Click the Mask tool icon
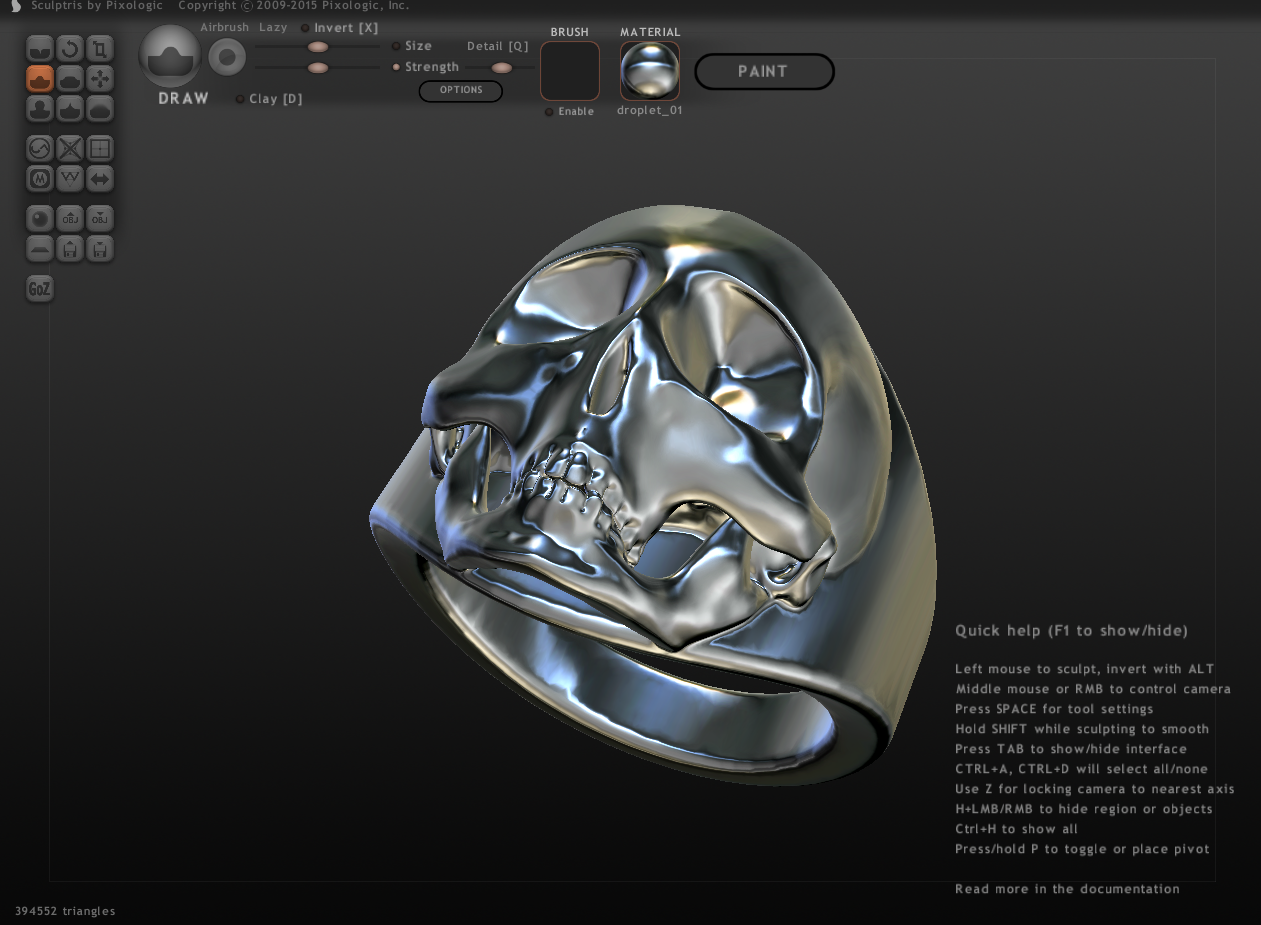Viewport: 1261px width, 925px height. [40, 179]
